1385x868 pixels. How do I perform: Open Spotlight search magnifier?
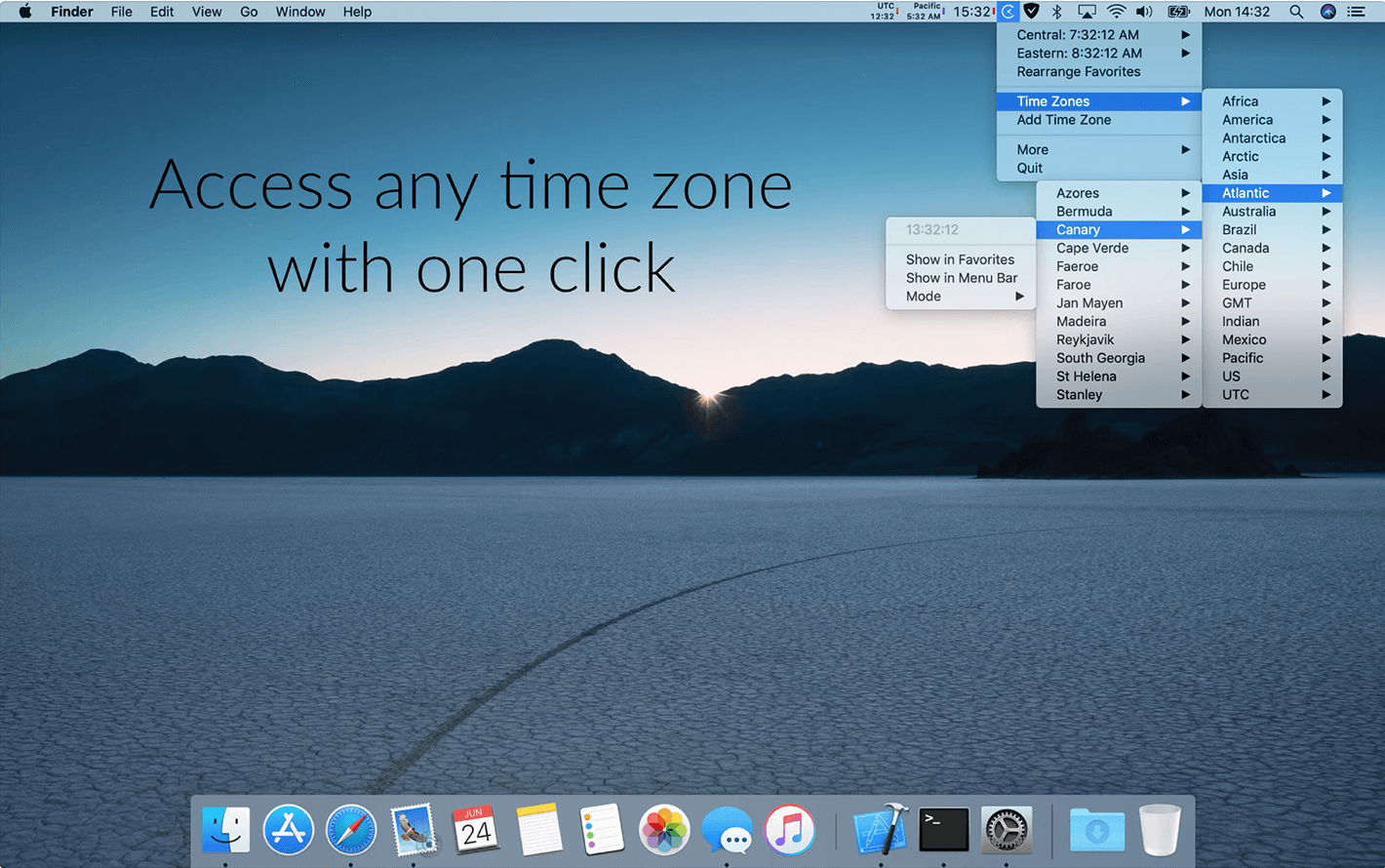click(x=1296, y=12)
